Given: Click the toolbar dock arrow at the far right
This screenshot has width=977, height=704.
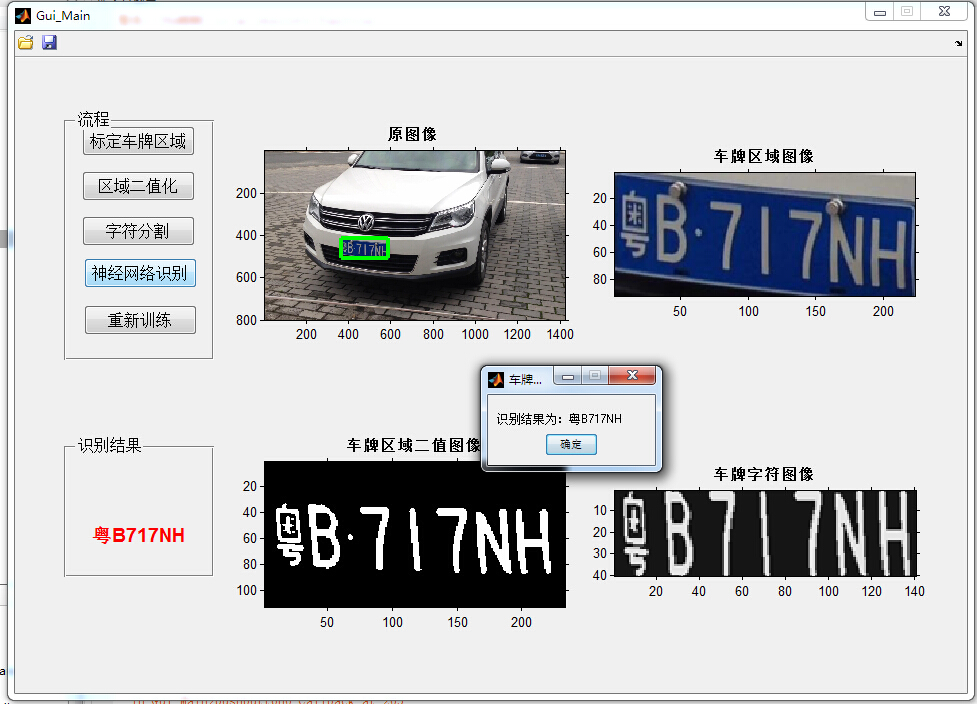Looking at the screenshot, I should click(958, 43).
